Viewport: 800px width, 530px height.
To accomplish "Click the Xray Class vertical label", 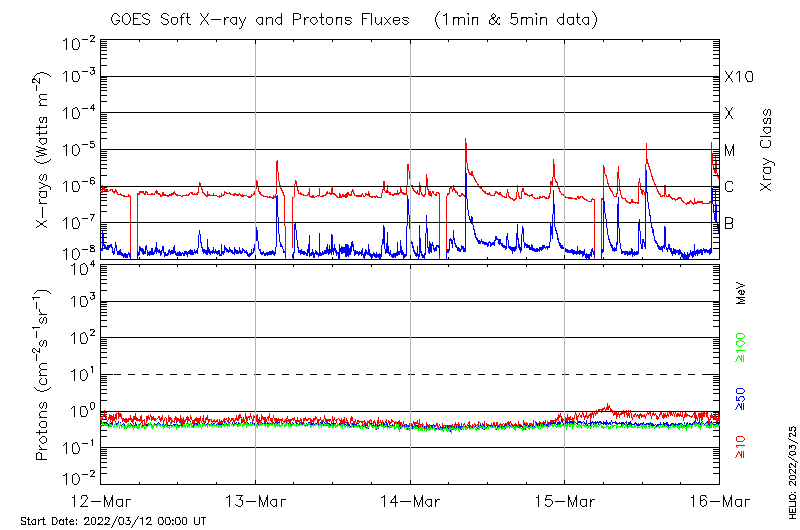I will 767,150.
